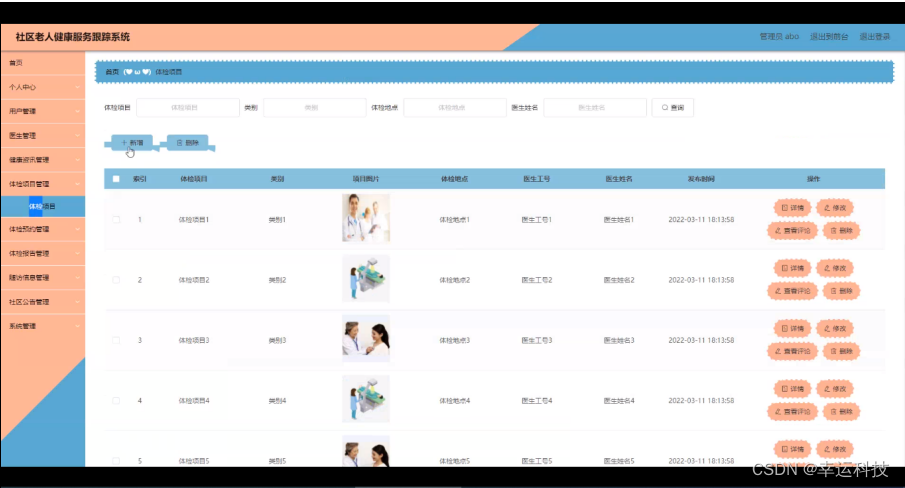Check the row 1 checkbox for 体检项目1

(x=116, y=220)
